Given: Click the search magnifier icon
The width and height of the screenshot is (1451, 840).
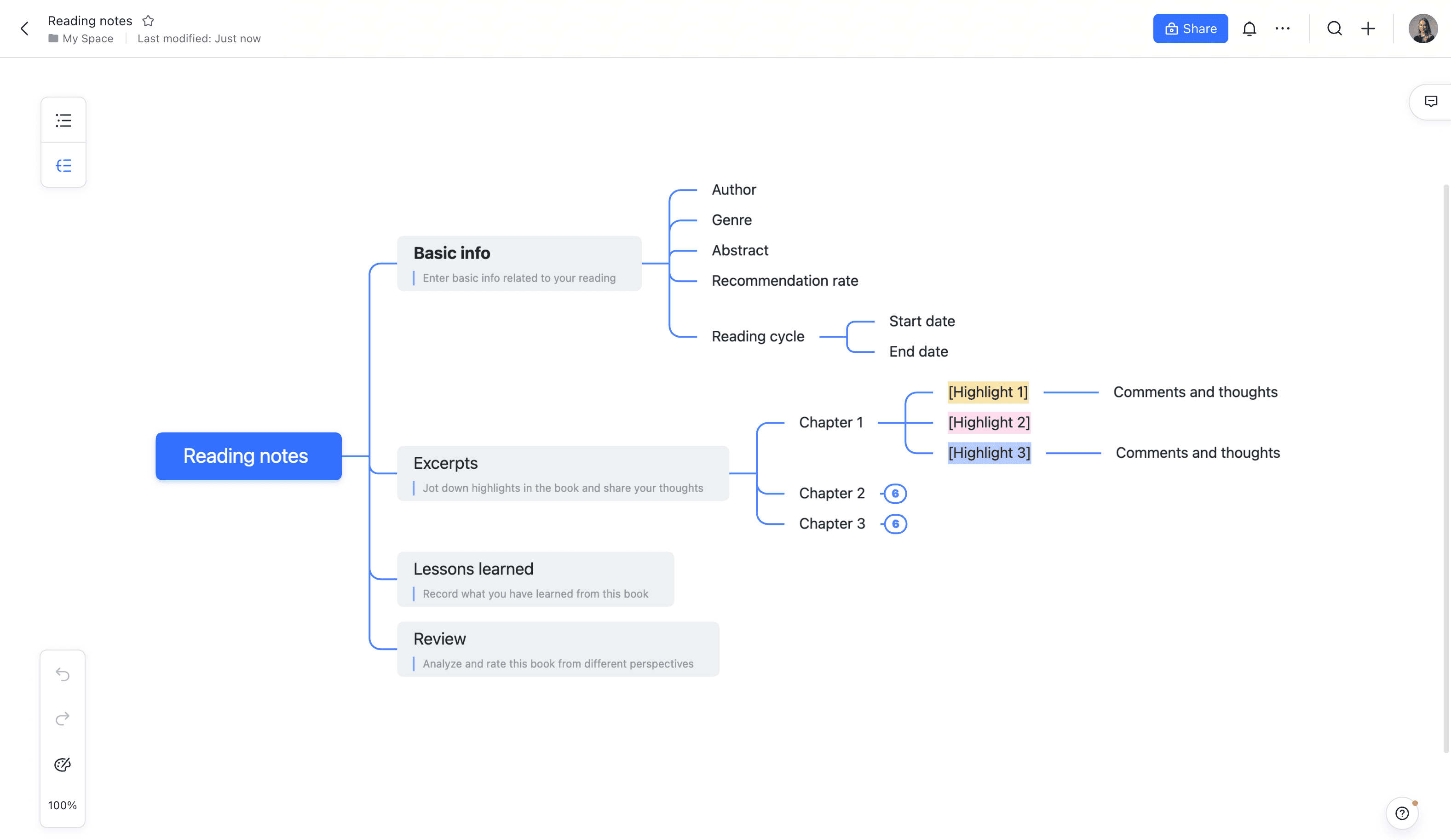Looking at the screenshot, I should pyautogui.click(x=1334, y=29).
